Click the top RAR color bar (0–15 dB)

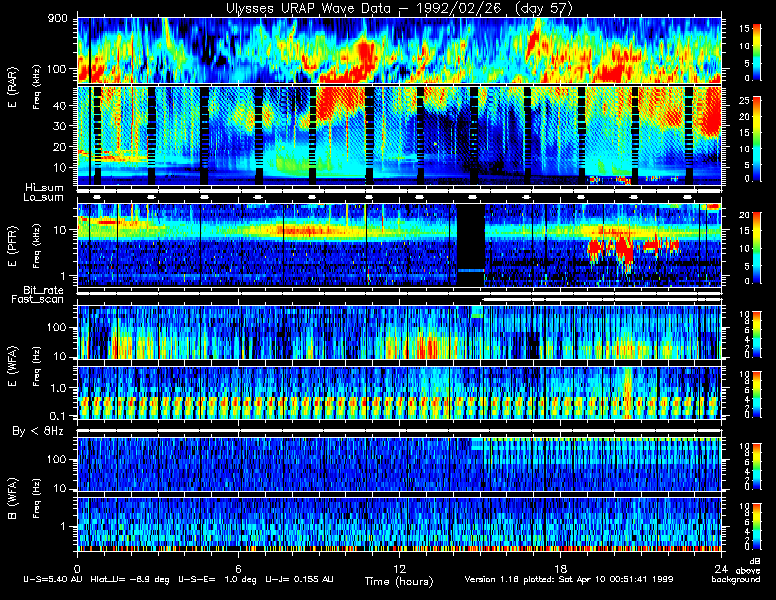click(x=756, y=52)
